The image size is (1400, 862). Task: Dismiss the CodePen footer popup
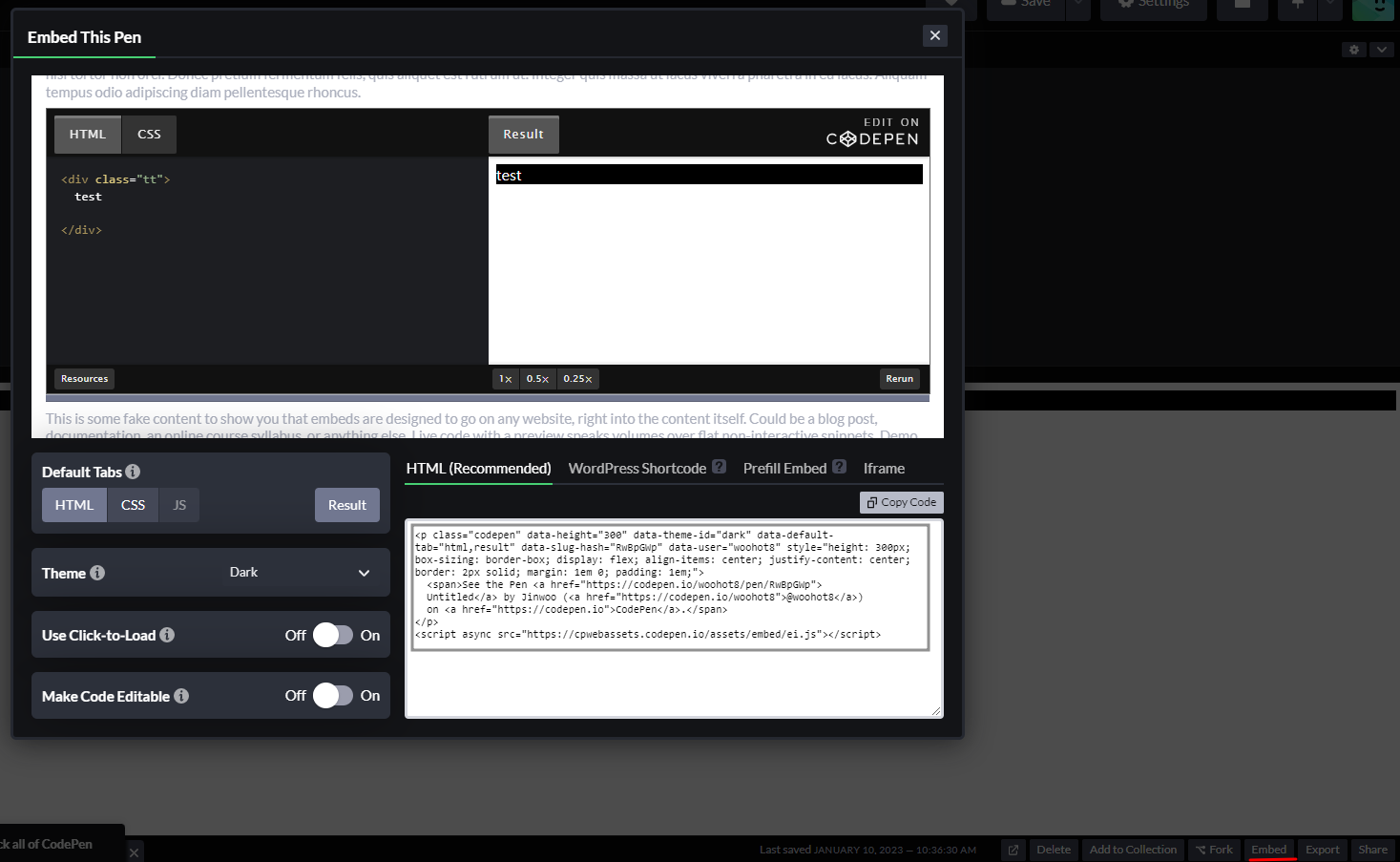[x=135, y=852]
